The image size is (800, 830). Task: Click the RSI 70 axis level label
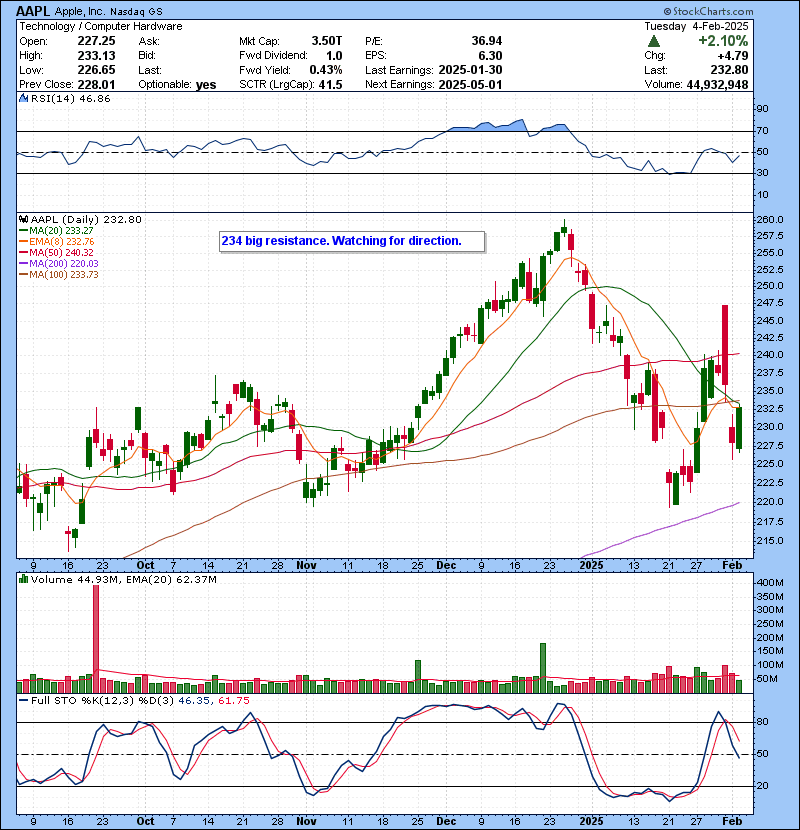click(762, 131)
